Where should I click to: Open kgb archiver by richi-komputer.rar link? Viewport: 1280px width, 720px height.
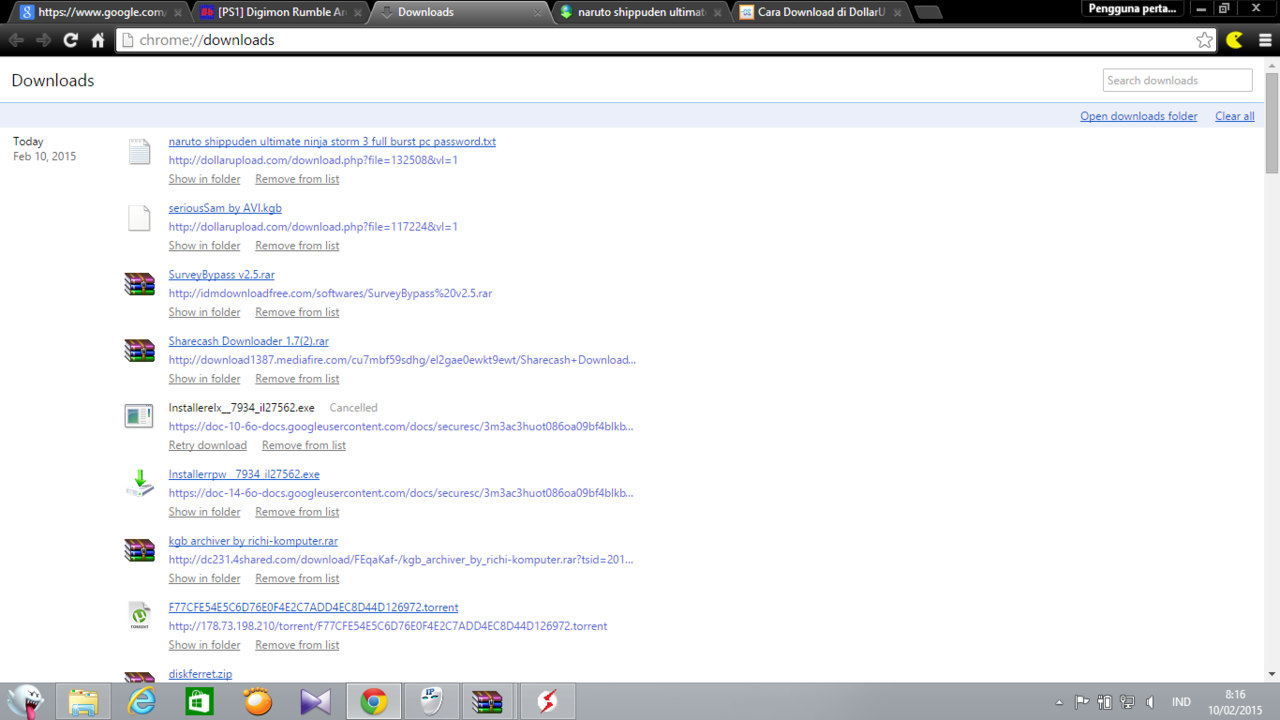pos(253,541)
